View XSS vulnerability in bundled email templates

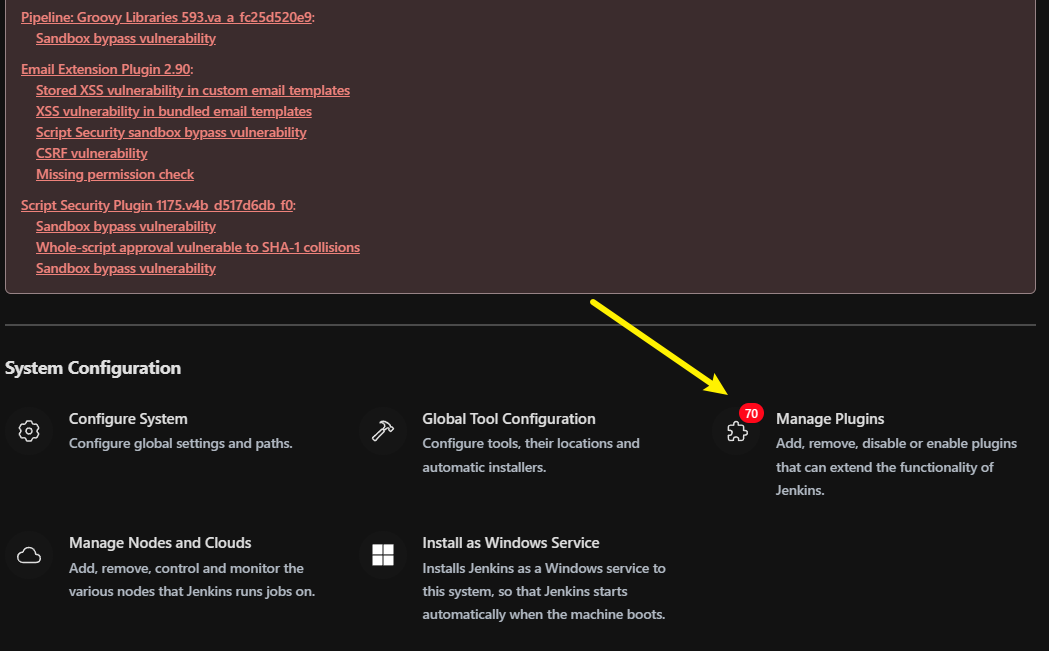tap(174, 111)
